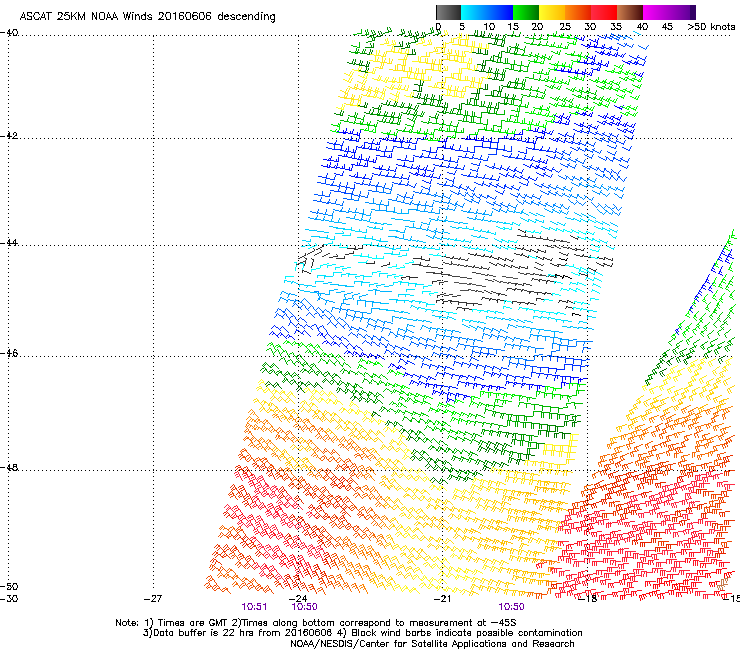Viewport: 740px width, 650px height.
Task: Click the yellow 20-25 knots color segment
Action: coord(552,12)
